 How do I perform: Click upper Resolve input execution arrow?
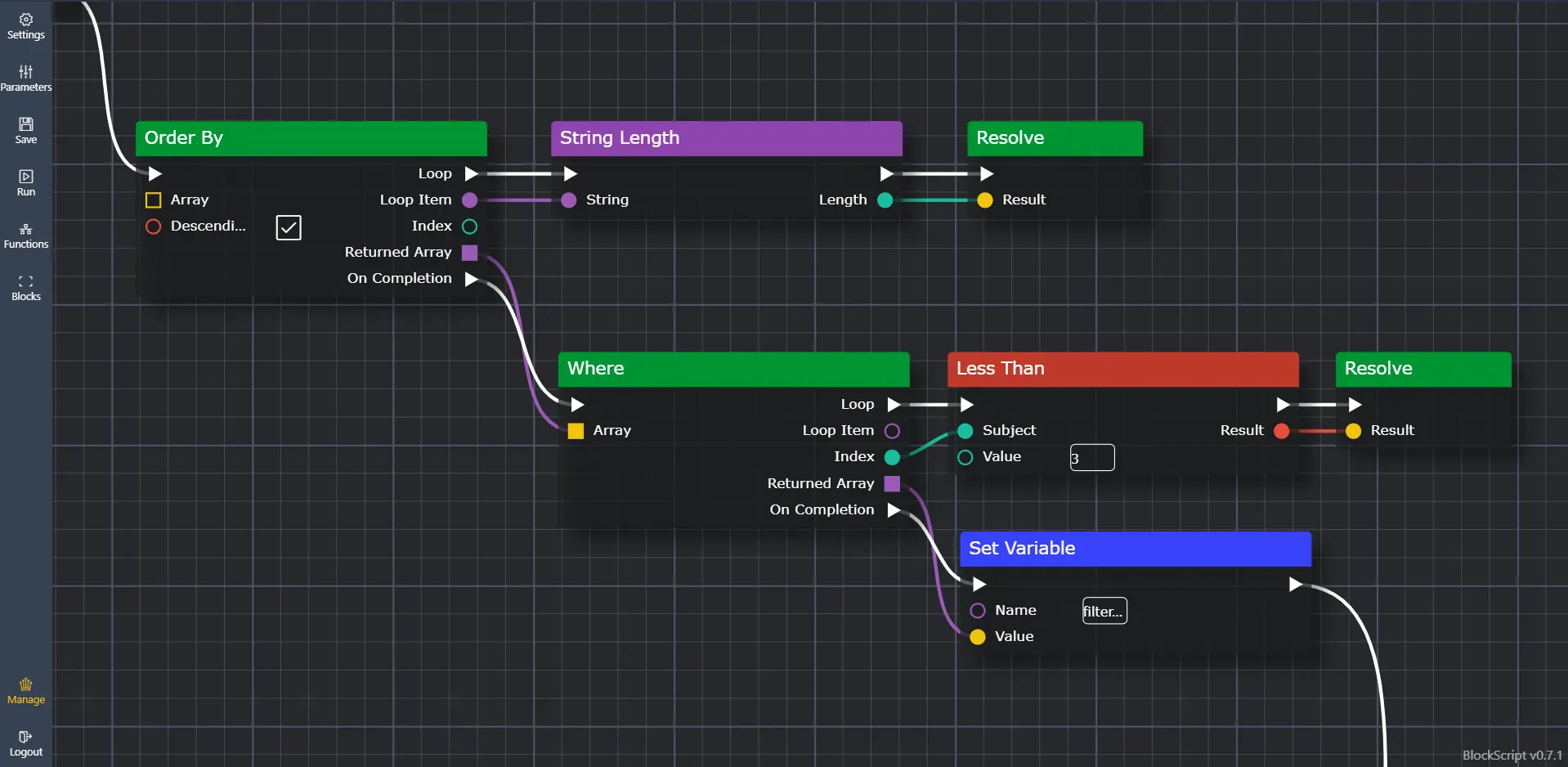[987, 173]
